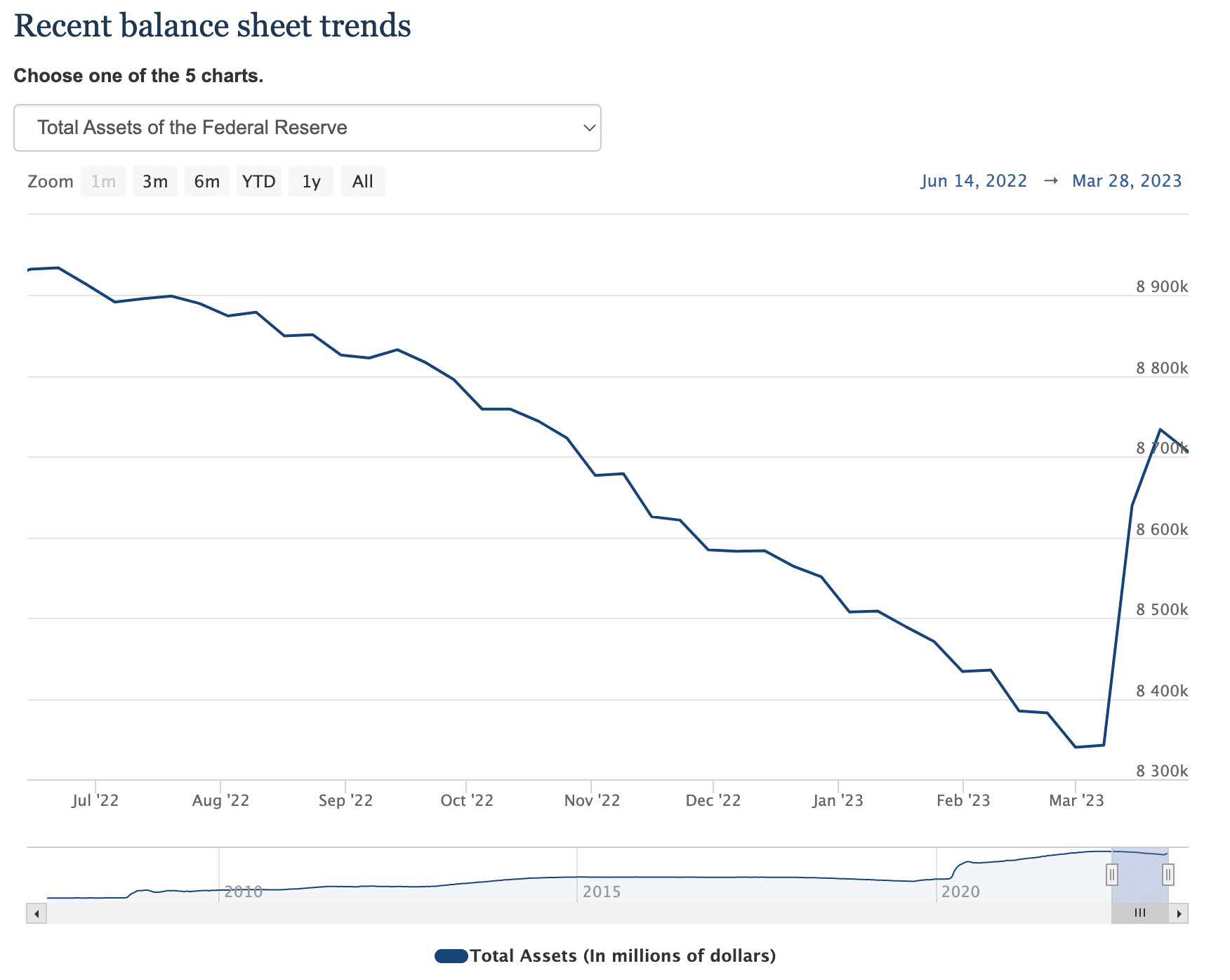Switch to the All zoom range
1230x980 pixels.
pos(362,180)
